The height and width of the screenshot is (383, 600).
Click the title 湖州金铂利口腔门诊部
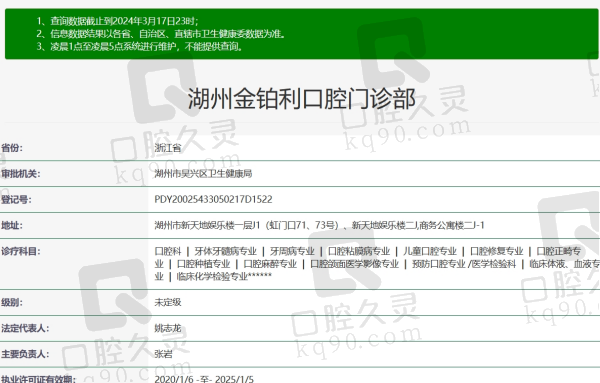[x=302, y=98]
